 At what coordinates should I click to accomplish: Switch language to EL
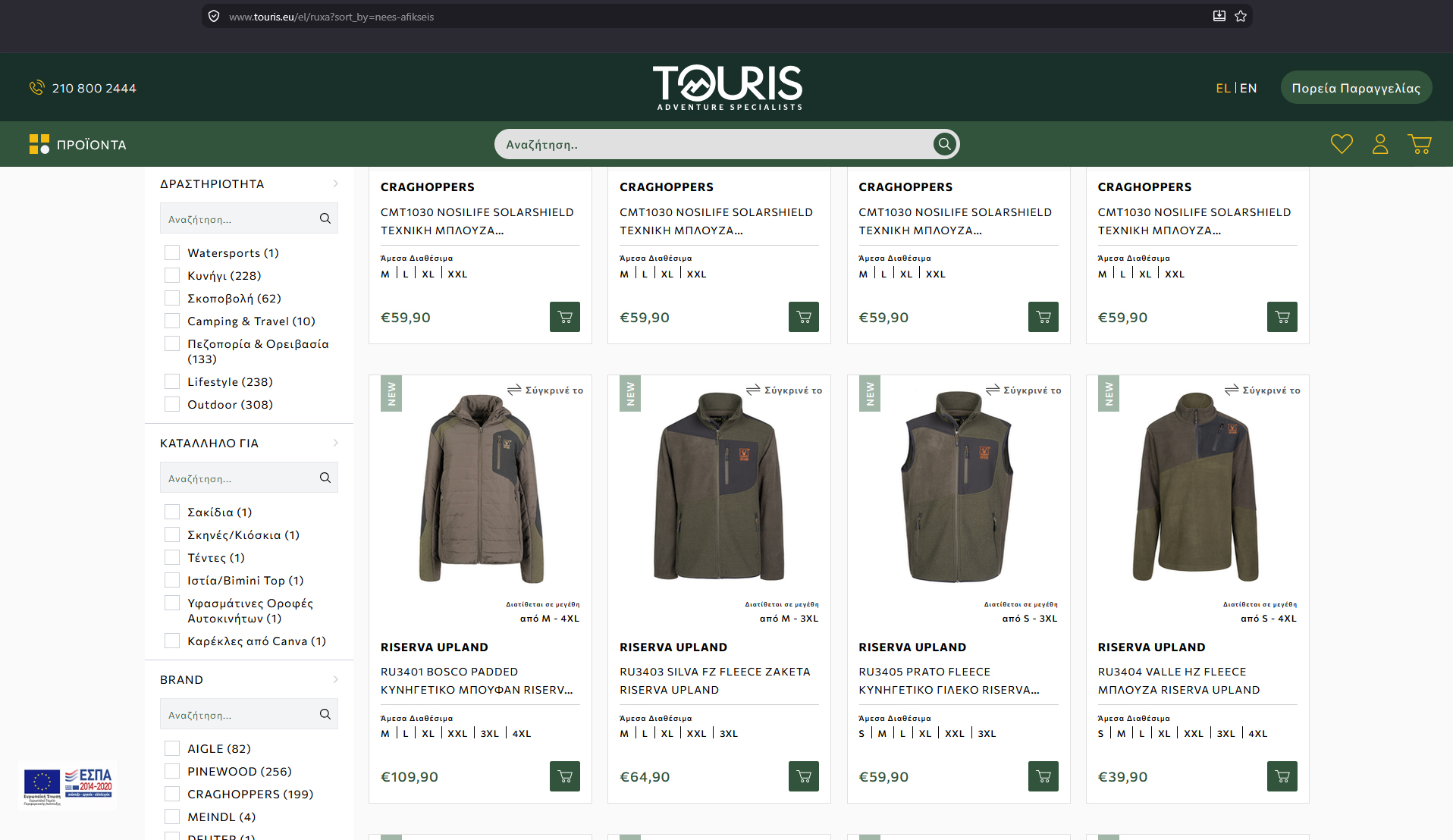[1222, 88]
